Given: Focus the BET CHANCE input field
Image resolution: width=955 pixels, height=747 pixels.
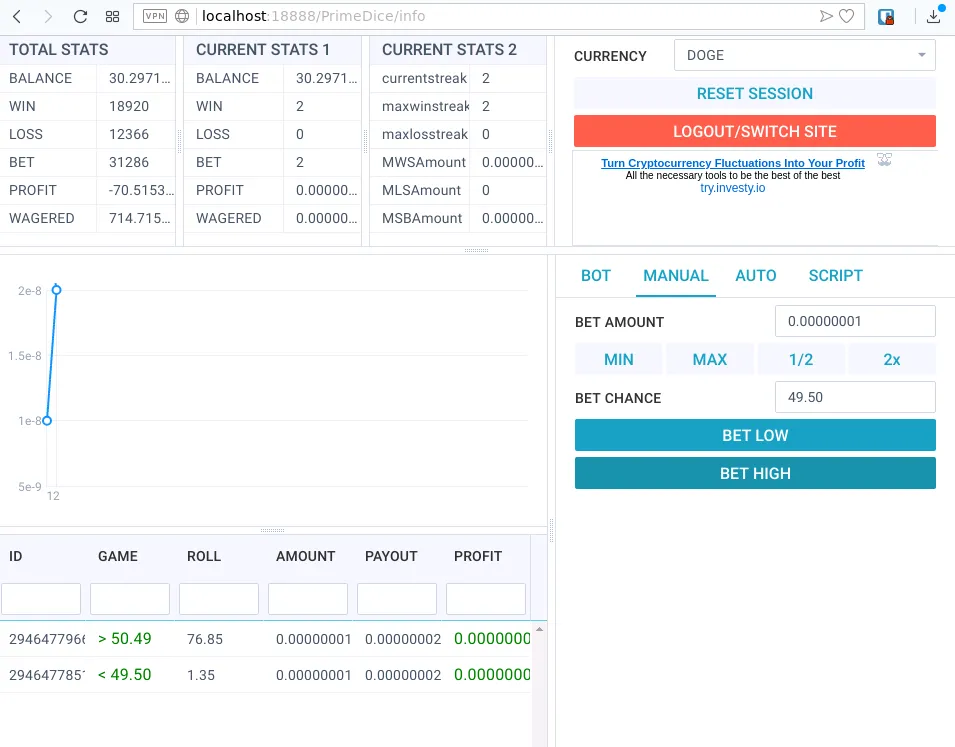Looking at the screenshot, I should click(855, 397).
